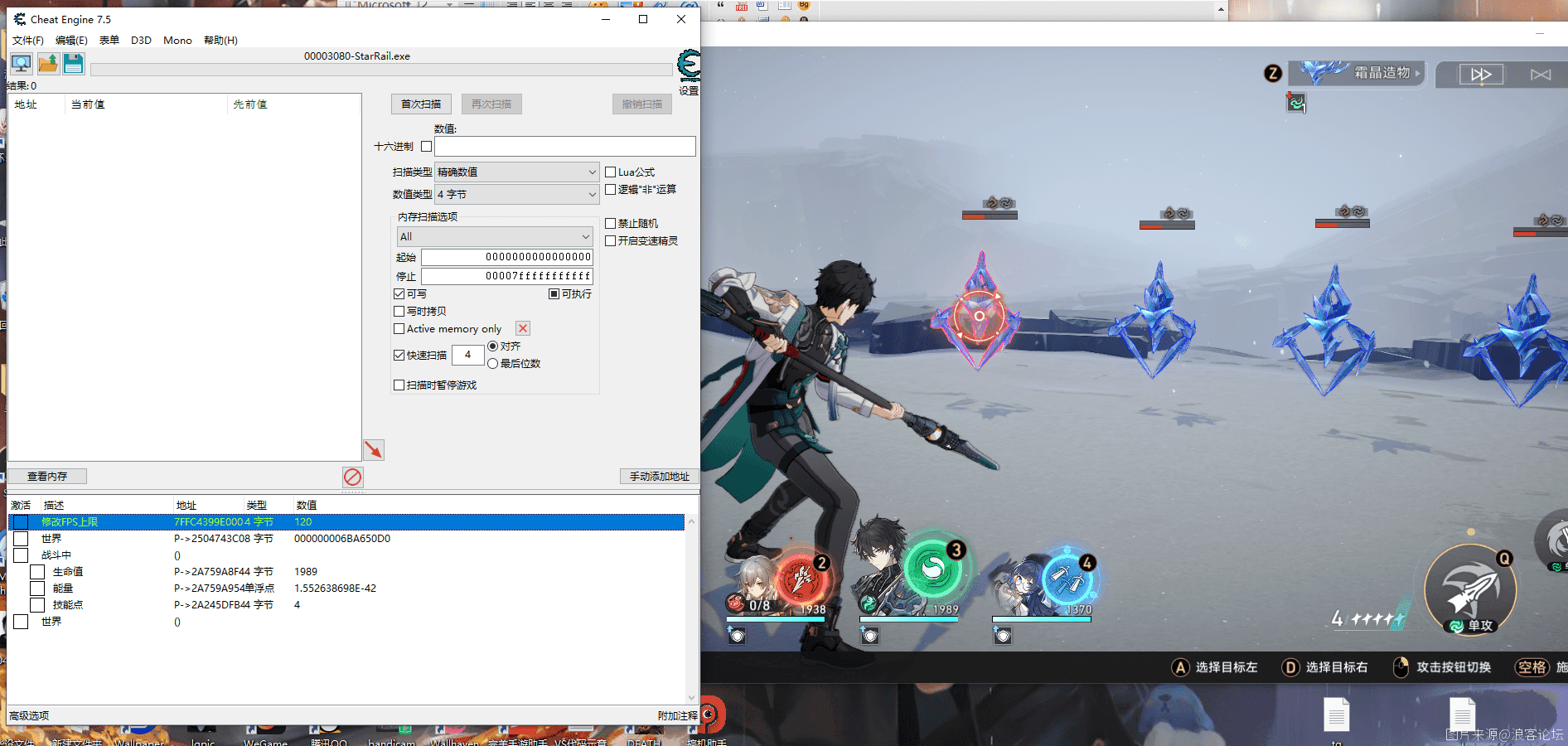Activate the 修改FPS上限 entry checkbox
Screen dimensions: 1568x746
[21, 522]
